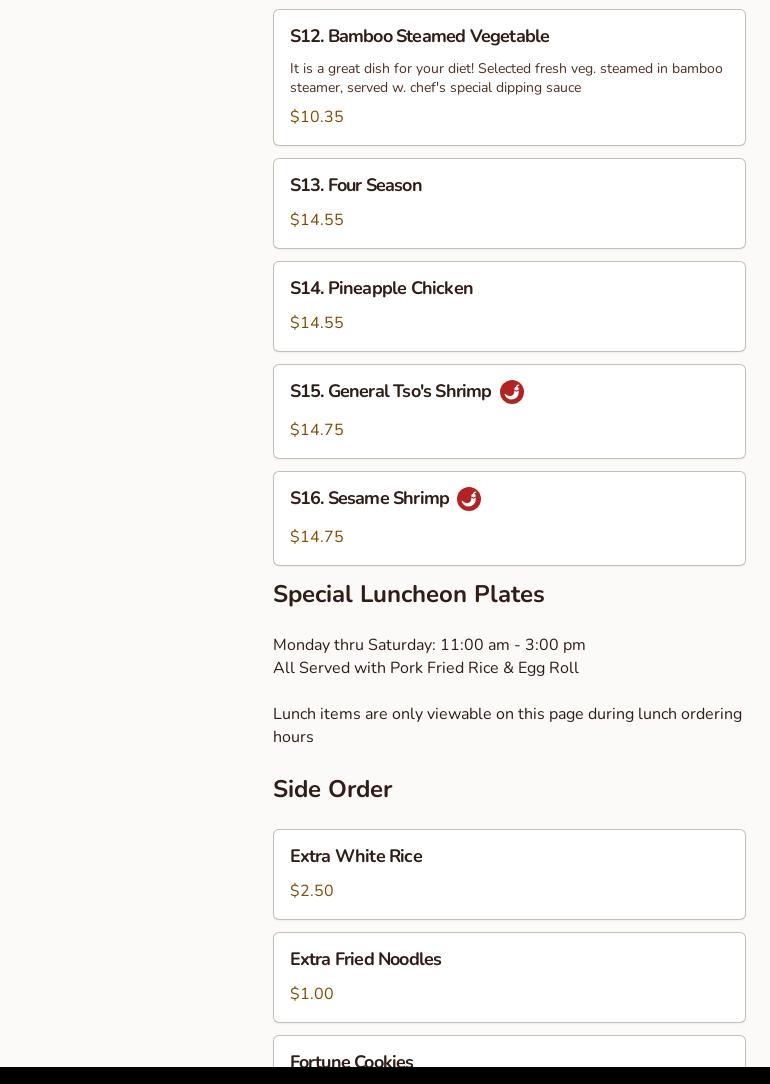Open the S15. General Tso's Shrimp title

pos(390,392)
